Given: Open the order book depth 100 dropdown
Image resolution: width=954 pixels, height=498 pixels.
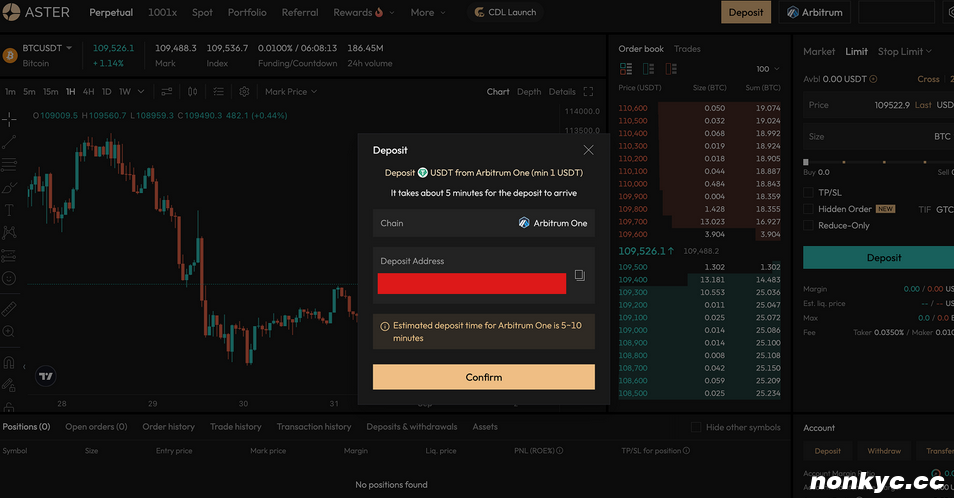Looking at the screenshot, I should point(768,69).
